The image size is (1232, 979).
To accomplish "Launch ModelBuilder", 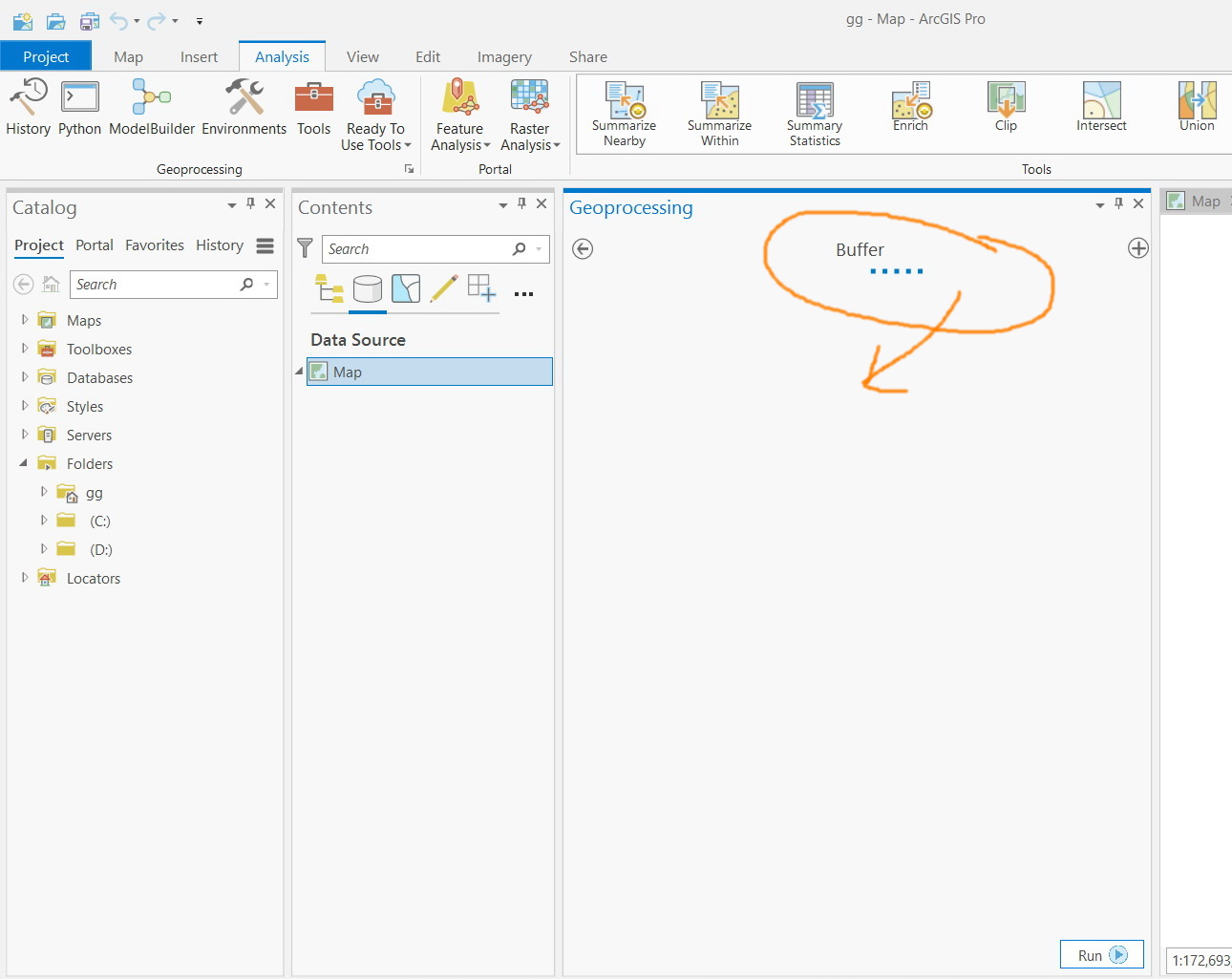I will point(152,108).
